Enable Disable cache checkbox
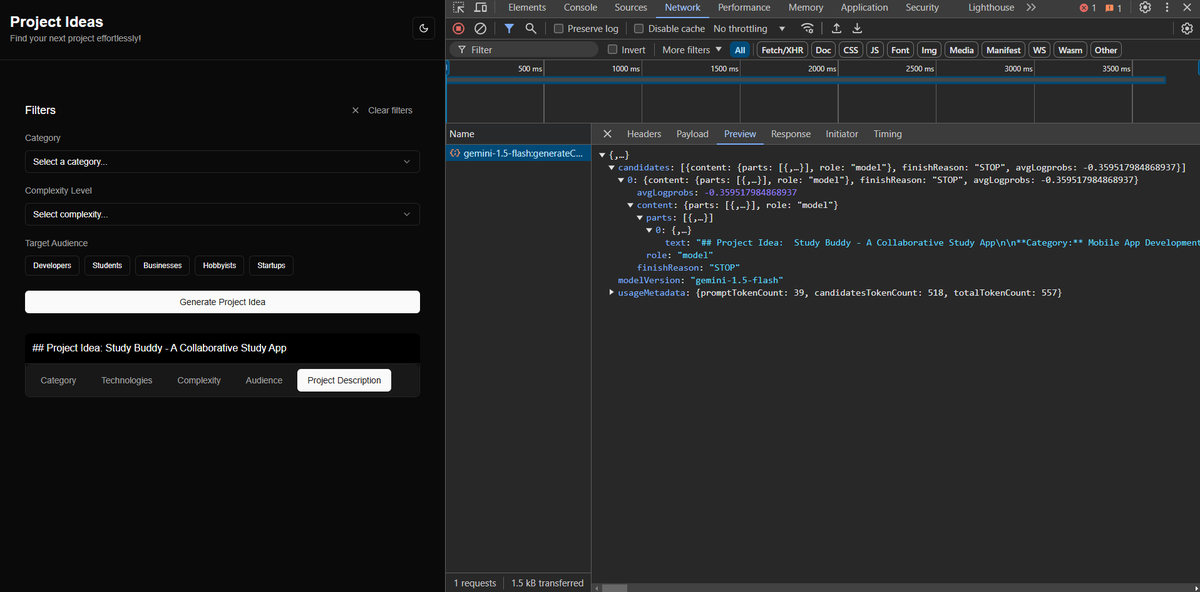The image size is (1200, 592). (639, 29)
